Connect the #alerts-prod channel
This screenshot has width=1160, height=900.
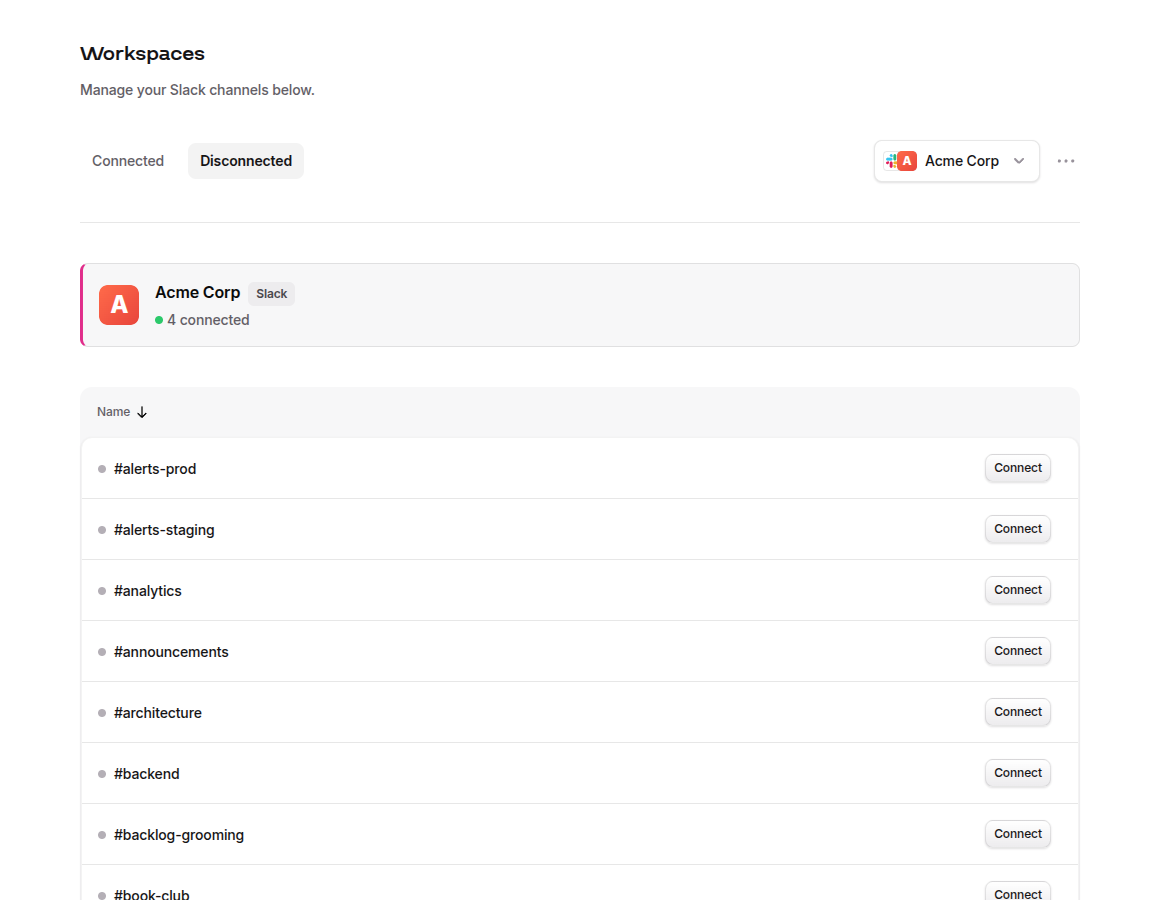click(x=1017, y=468)
